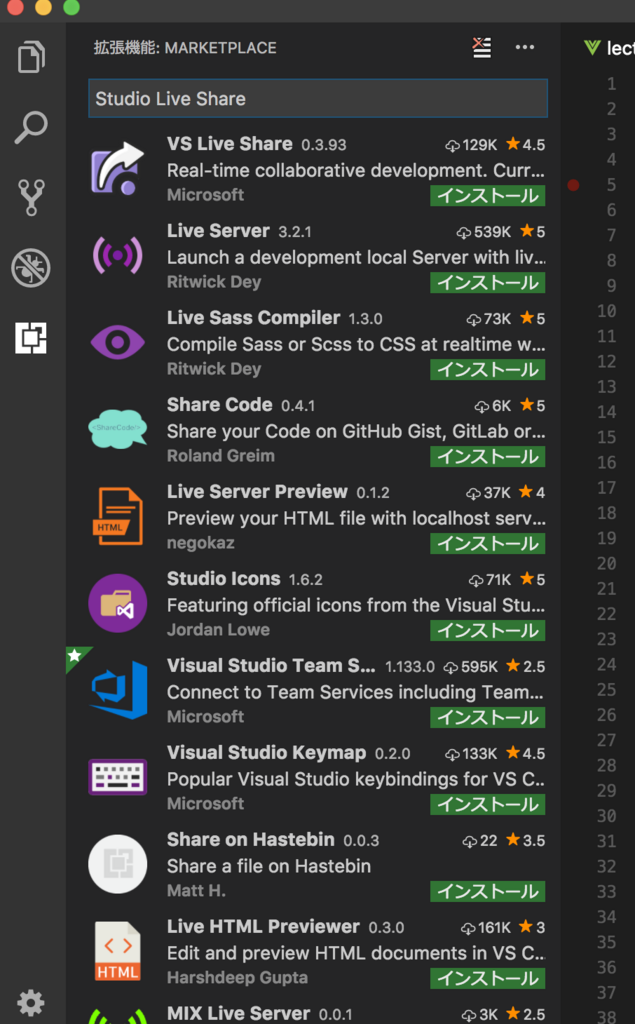Click the VS Live Share extension icon
635x1024 pixels.
tap(118, 167)
